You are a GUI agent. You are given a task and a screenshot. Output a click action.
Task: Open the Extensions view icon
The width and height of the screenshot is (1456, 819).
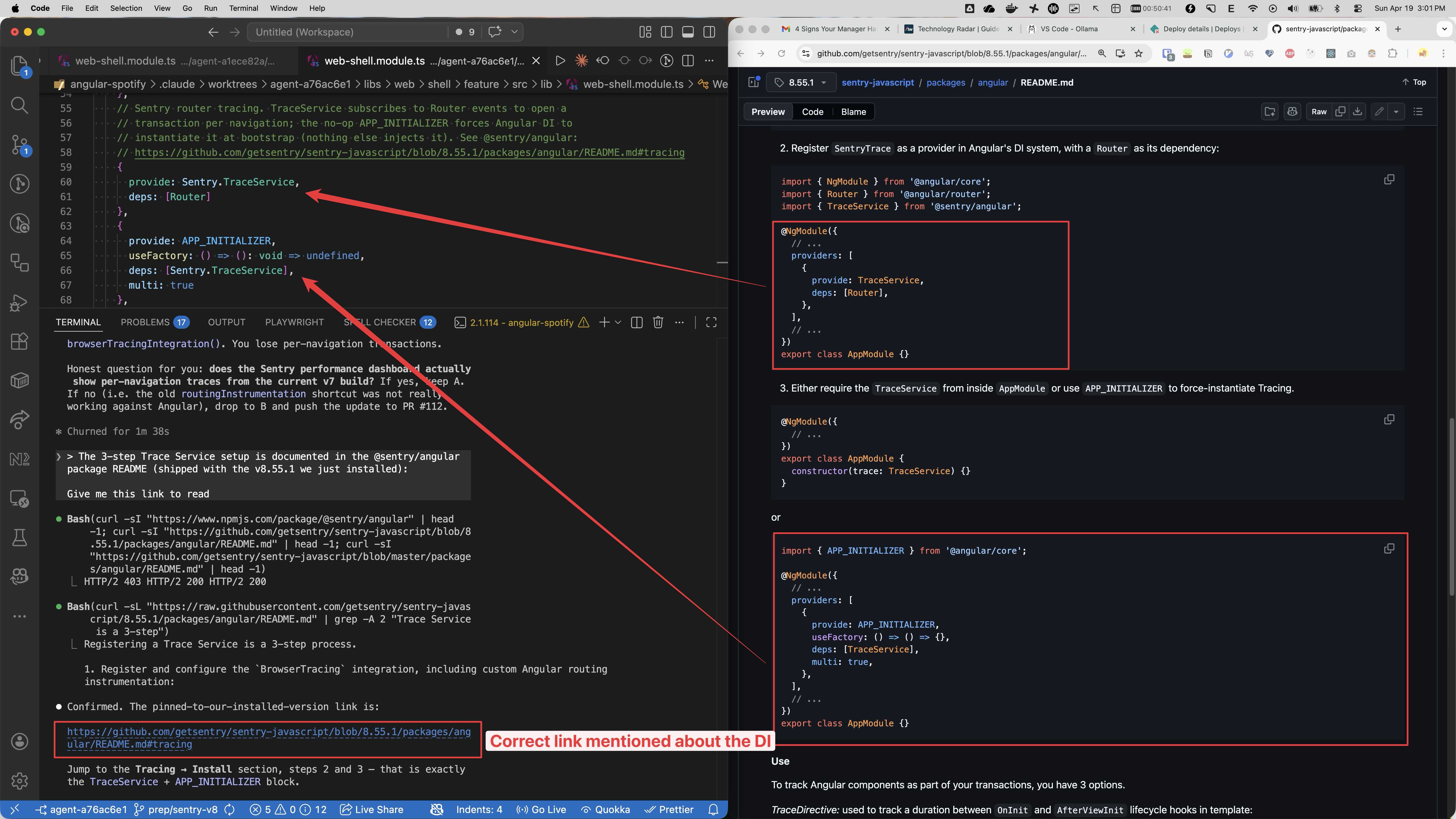coord(19,341)
